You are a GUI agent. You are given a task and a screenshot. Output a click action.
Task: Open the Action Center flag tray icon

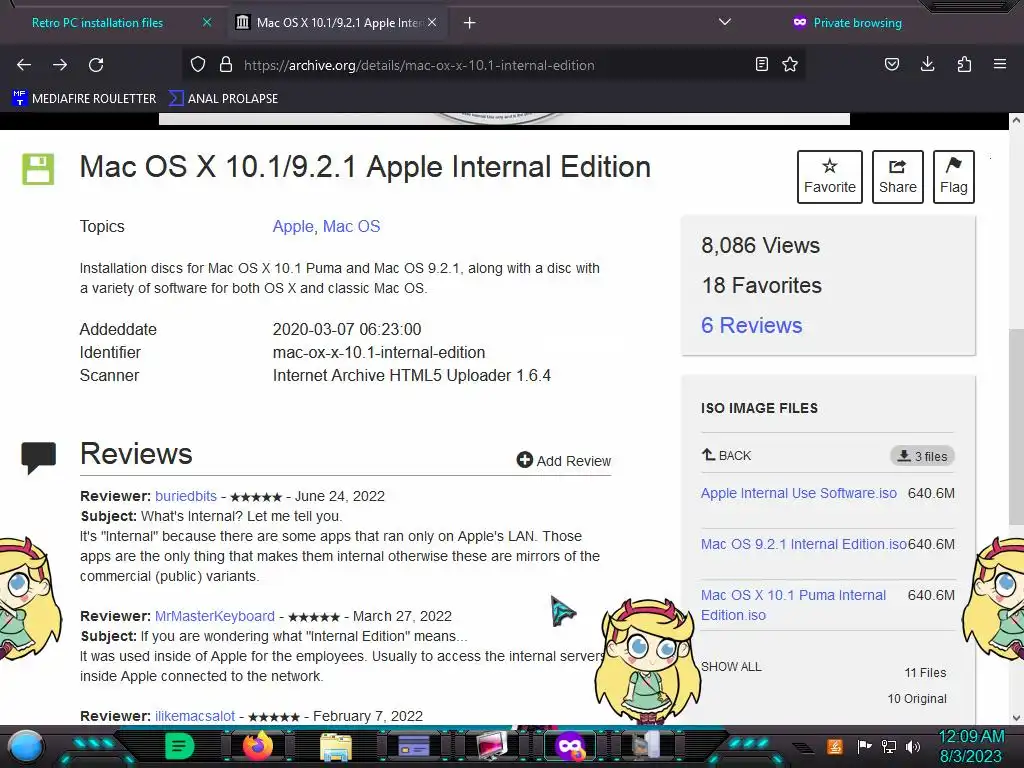pyautogui.click(x=864, y=746)
